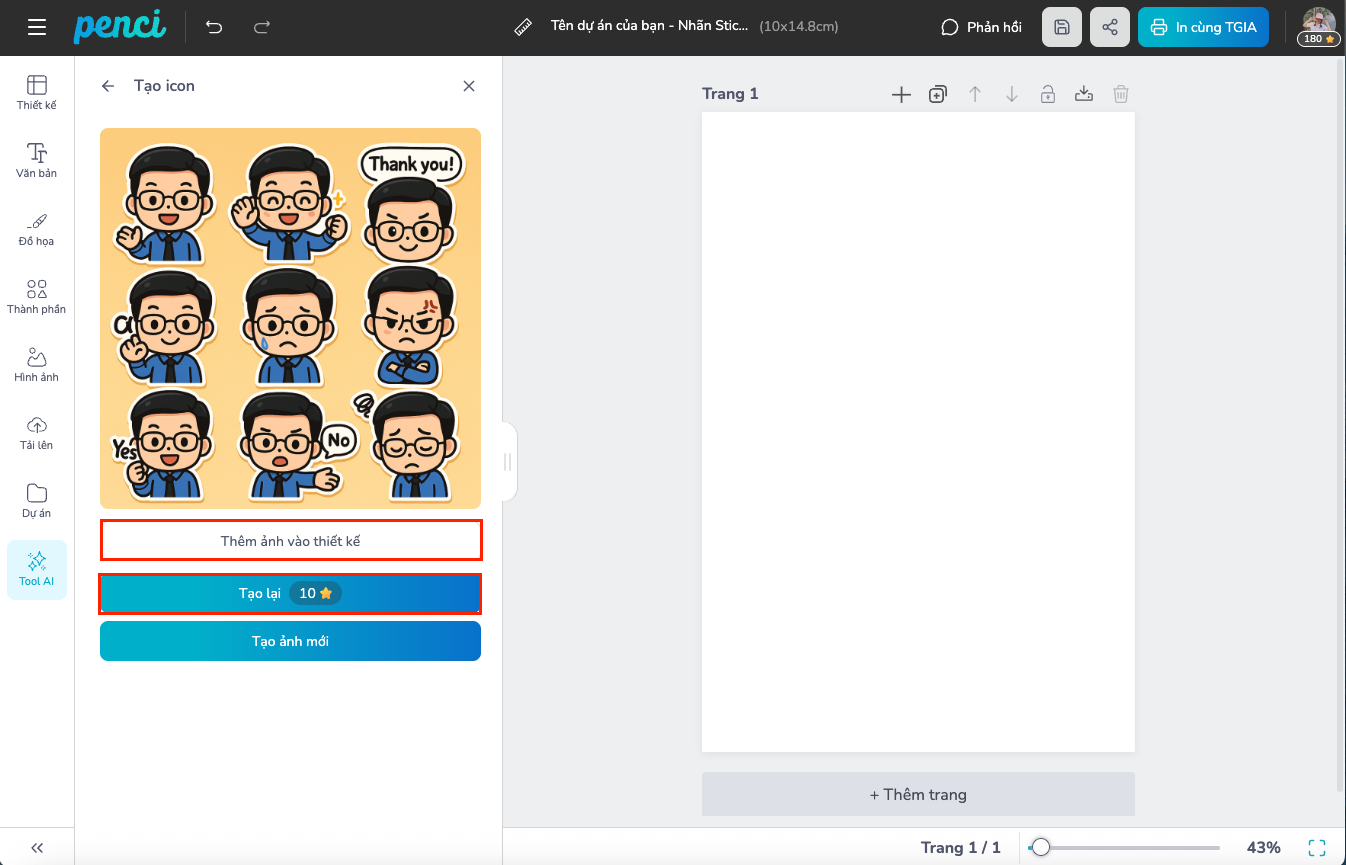Viewport: 1346px width, 865px height.
Task: Open the hamburger main menu
Action: [x=37, y=27]
